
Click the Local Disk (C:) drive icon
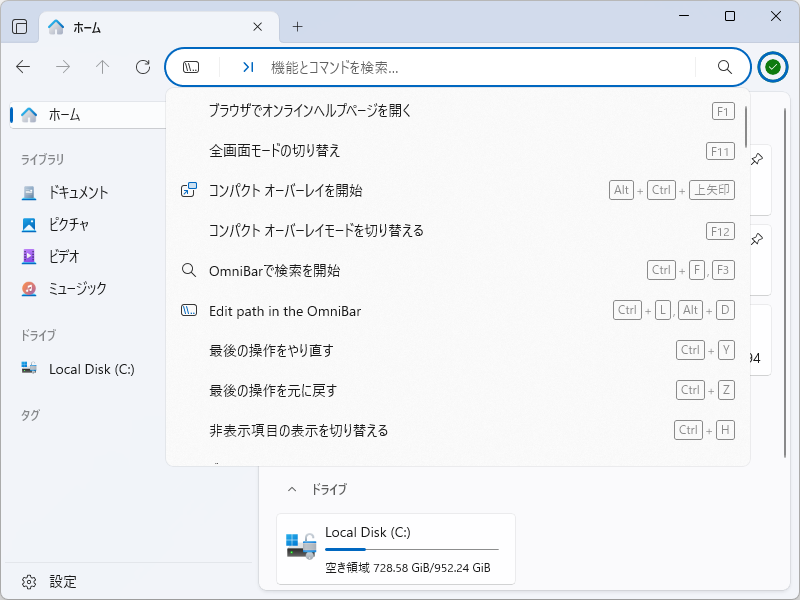click(30, 368)
